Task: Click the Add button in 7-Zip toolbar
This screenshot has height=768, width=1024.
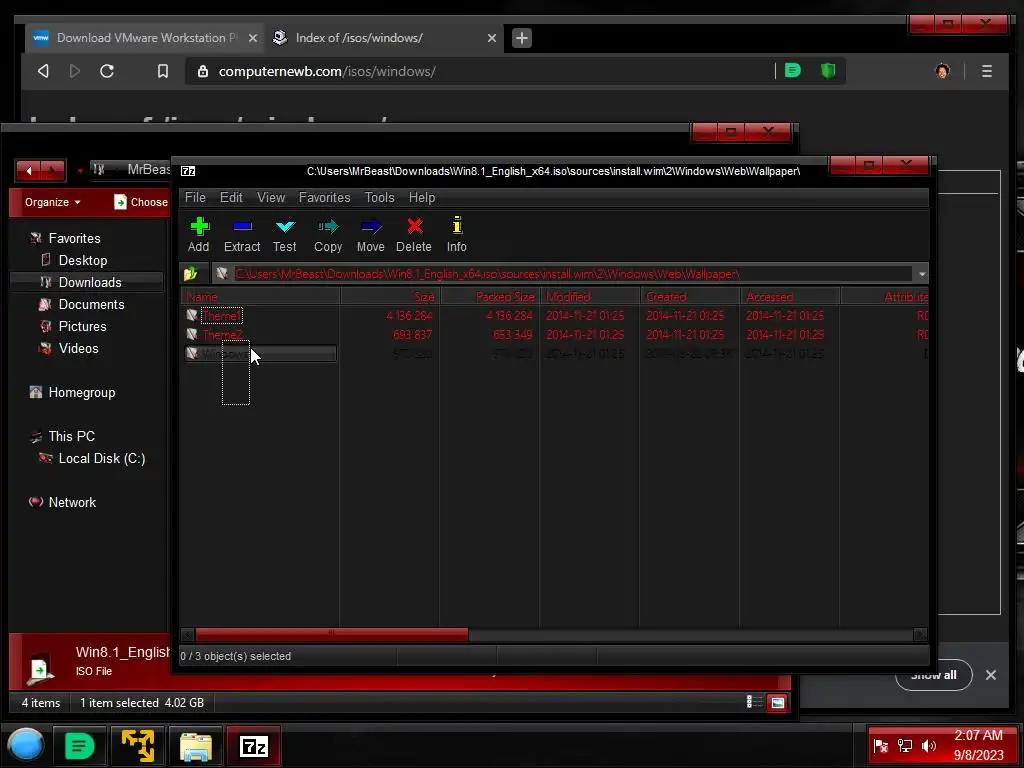Action: point(199,235)
